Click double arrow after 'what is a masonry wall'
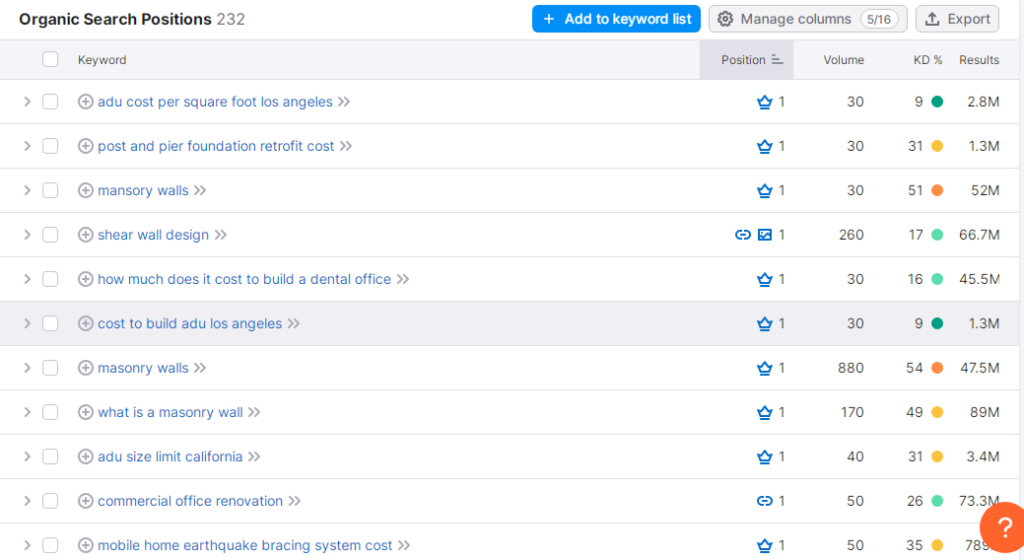 pos(254,412)
